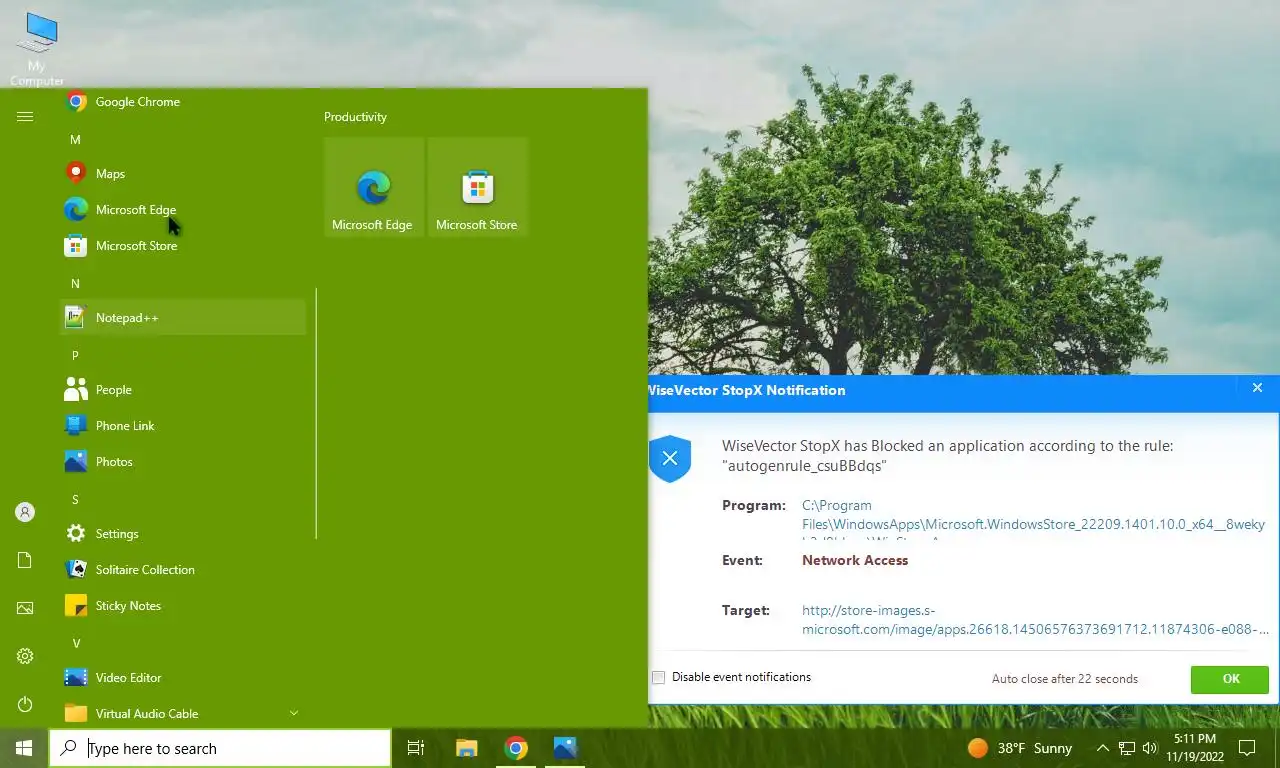Open Chrome from the taskbar
Screen dimensions: 1280x768
(x=516, y=748)
